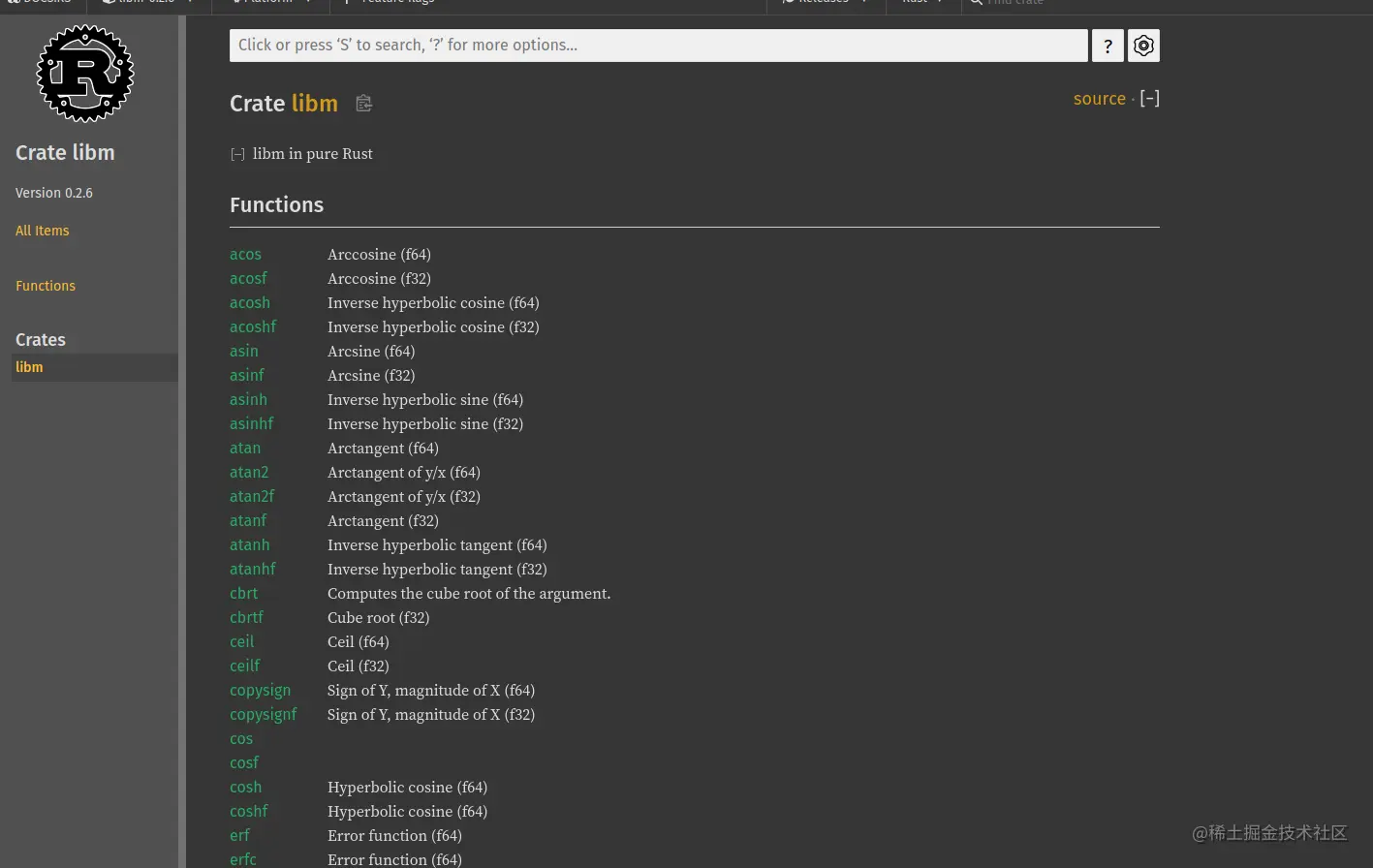Image resolution: width=1373 pixels, height=868 pixels.
Task: Select libm under Crates in the sidebar
Action: pyautogui.click(x=94, y=367)
